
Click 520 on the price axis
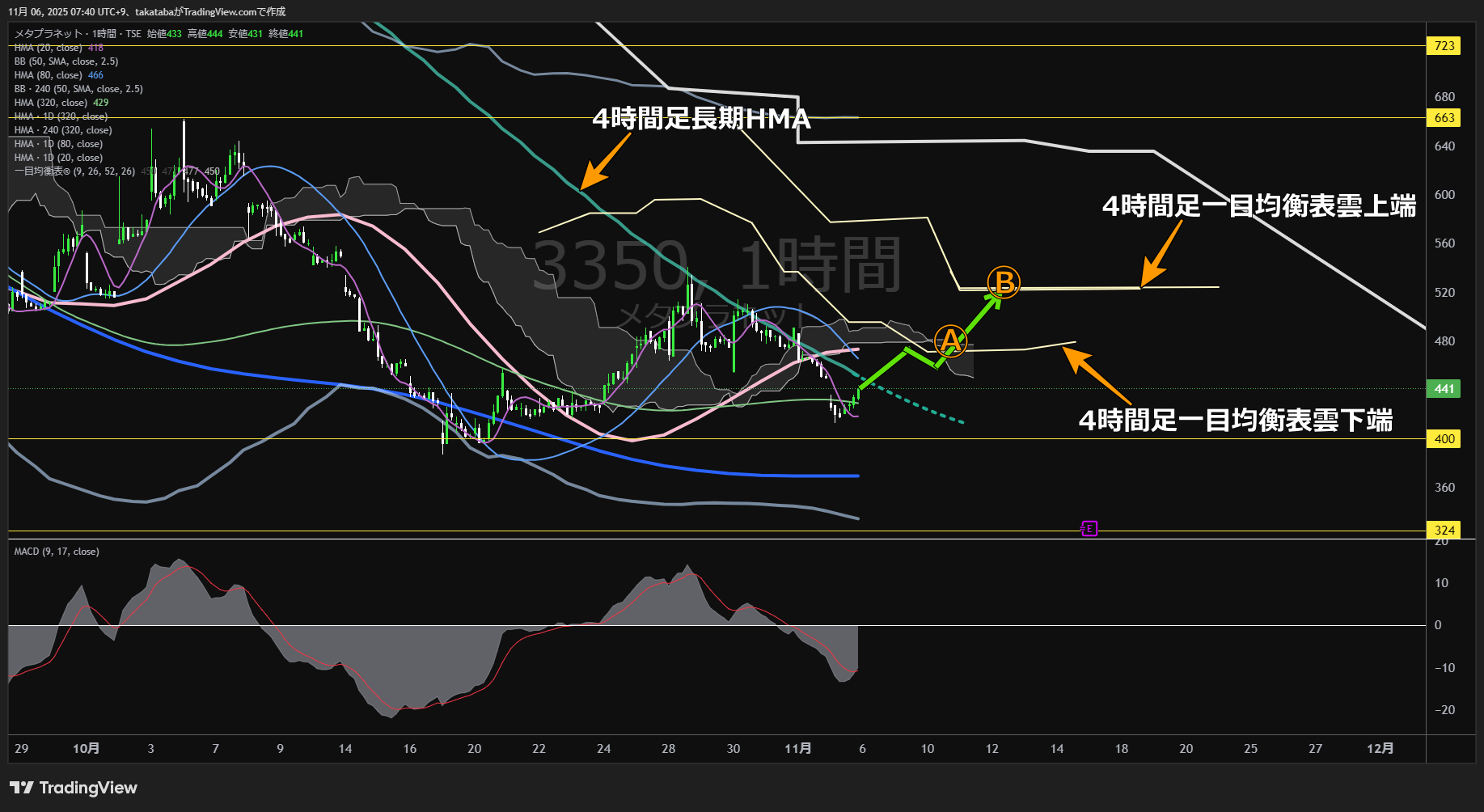pyautogui.click(x=1444, y=293)
